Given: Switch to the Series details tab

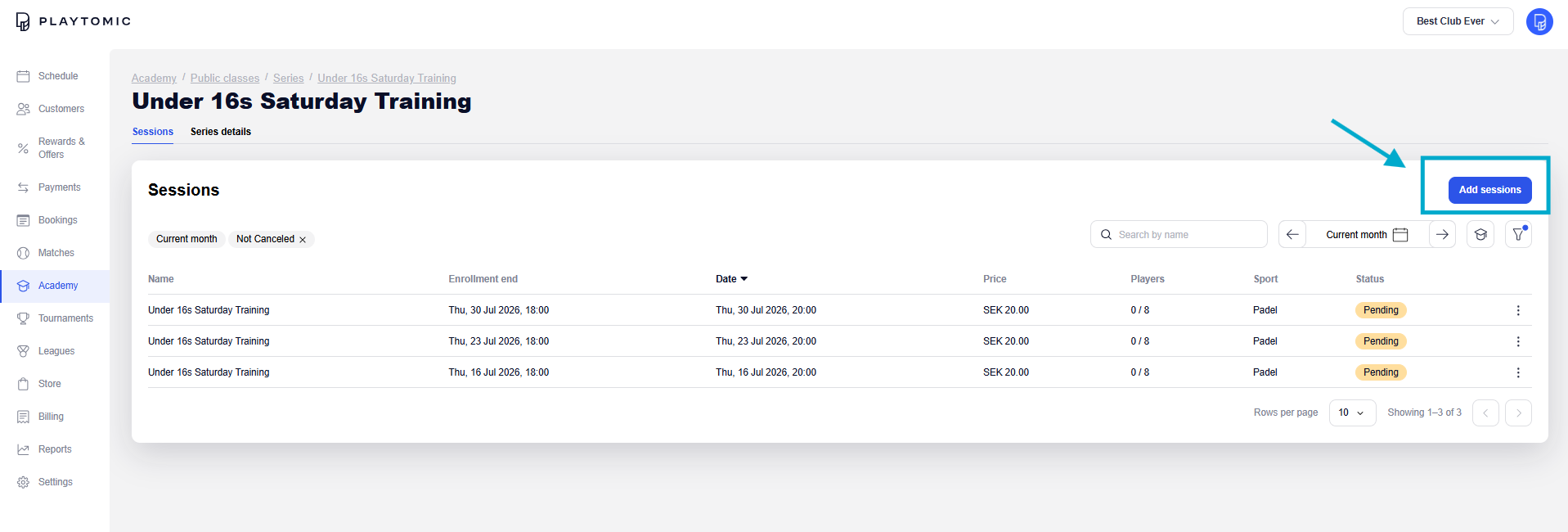Looking at the screenshot, I should click(x=221, y=132).
